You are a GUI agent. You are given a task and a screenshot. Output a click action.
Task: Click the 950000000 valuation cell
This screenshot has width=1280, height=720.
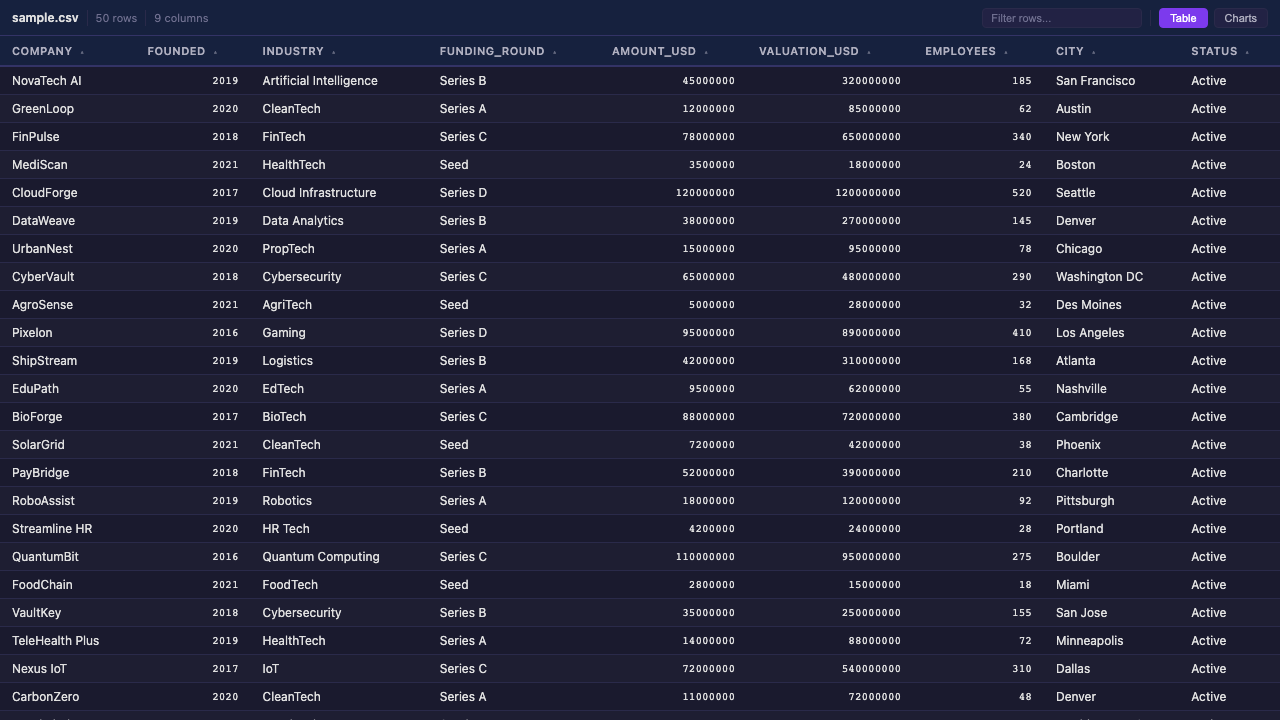[x=830, y=557]
